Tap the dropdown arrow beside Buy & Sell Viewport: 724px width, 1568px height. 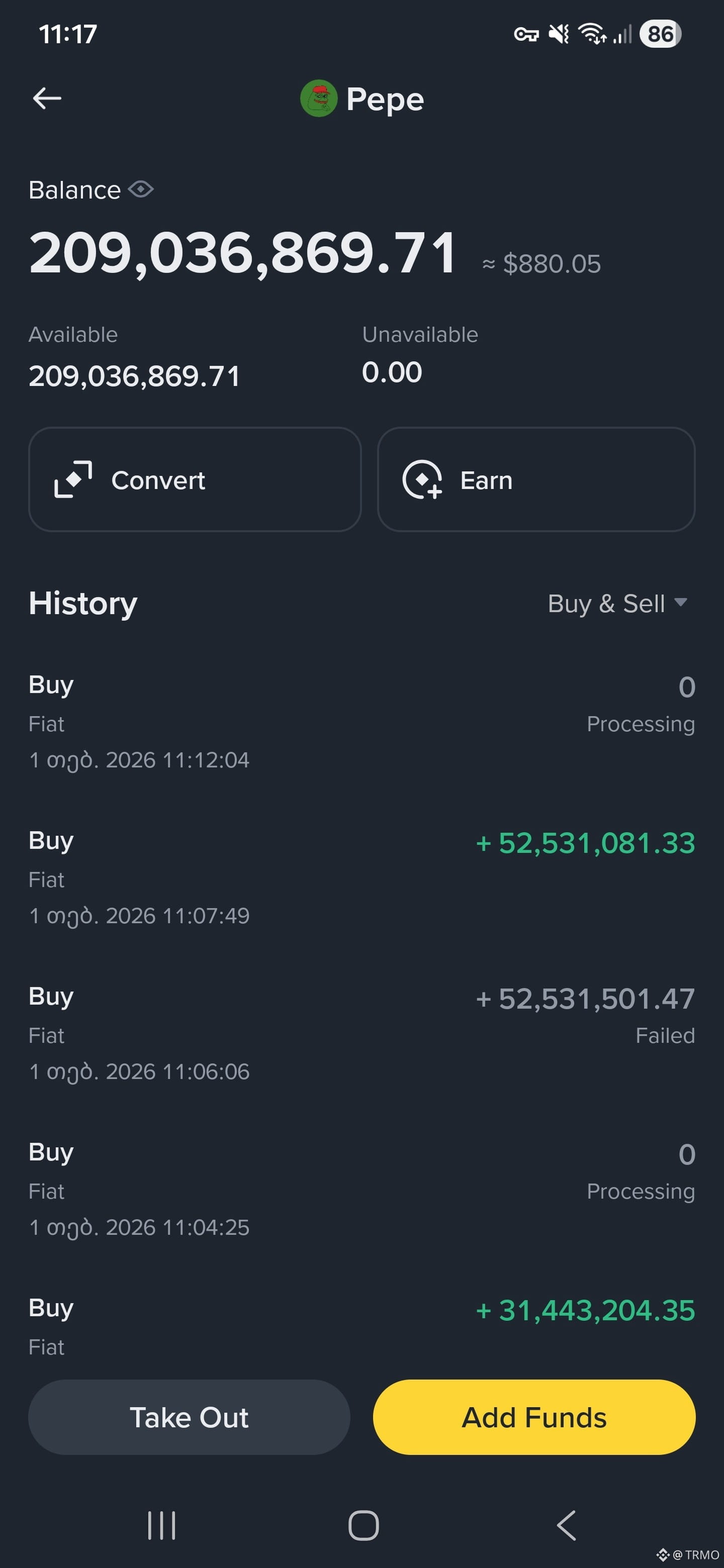coord(681,602)
